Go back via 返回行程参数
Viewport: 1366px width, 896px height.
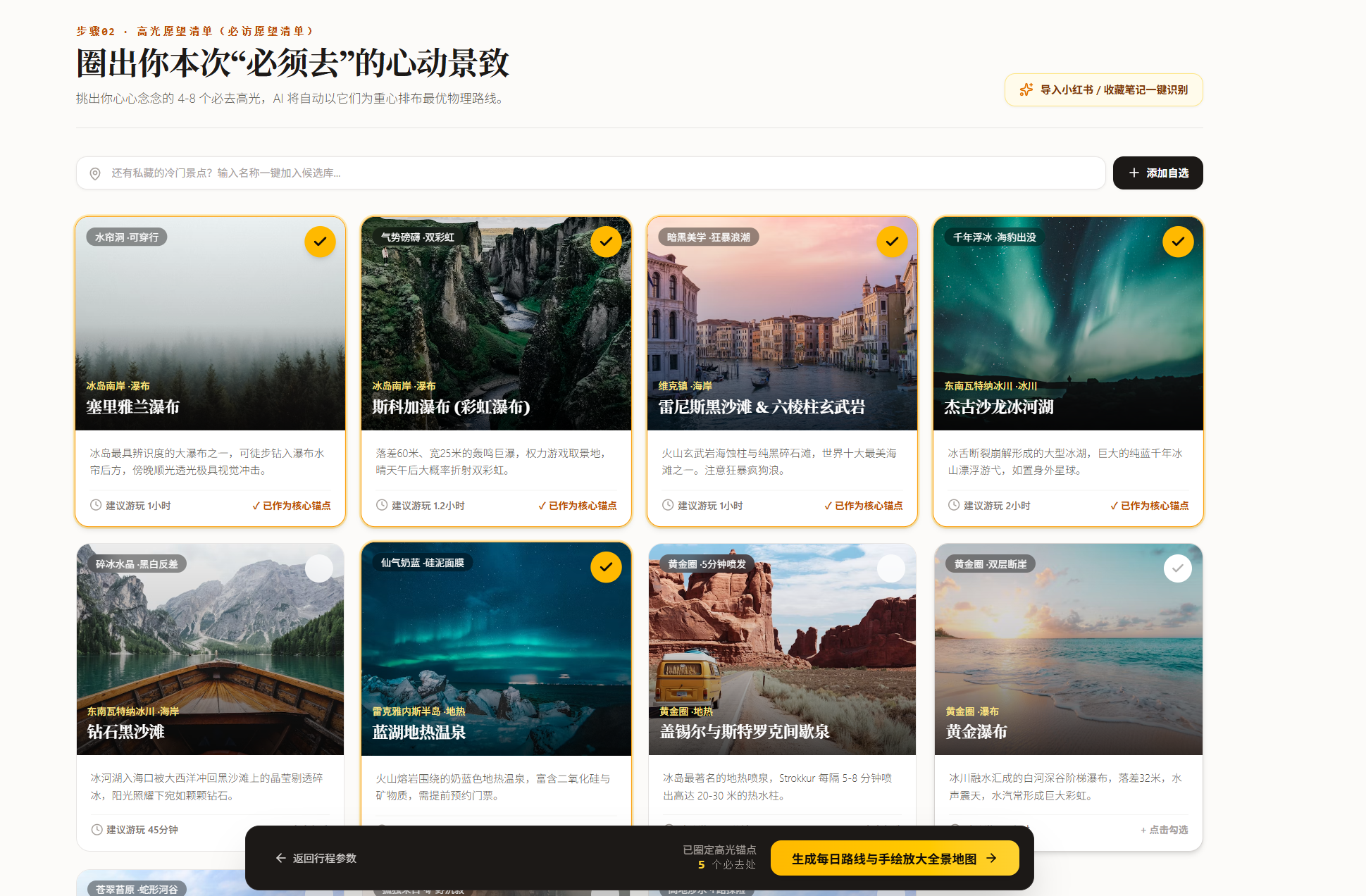tap(316, 858)
